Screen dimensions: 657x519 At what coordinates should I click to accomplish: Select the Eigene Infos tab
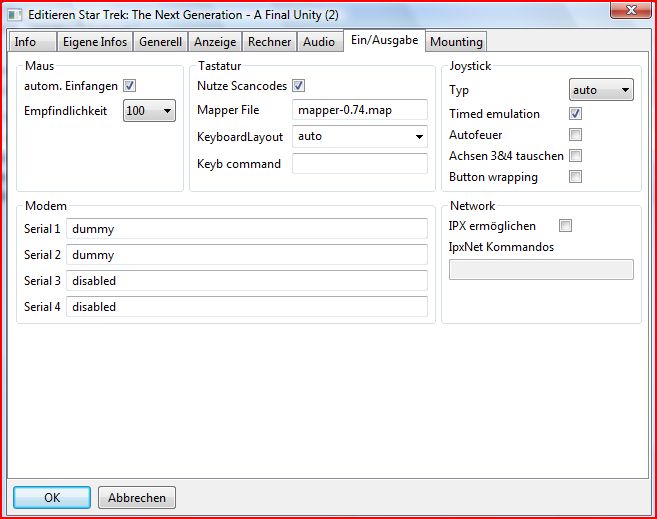click(94, 42)
